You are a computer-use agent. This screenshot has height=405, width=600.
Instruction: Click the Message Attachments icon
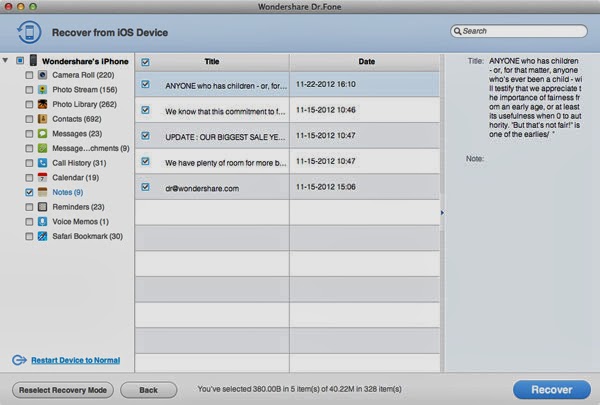pos(42,148)
